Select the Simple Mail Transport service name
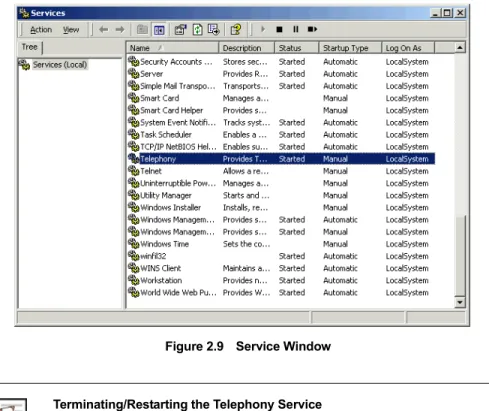 (178, 86)
